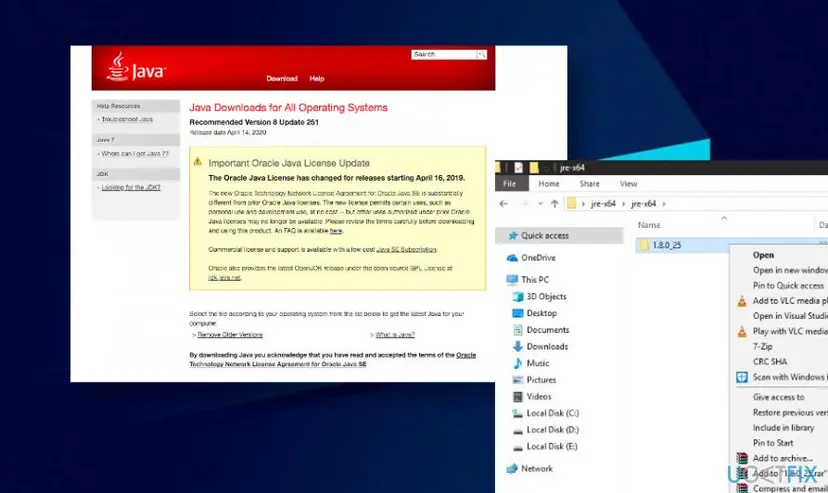
Task: Click the Properties checkmark icon in Explorer title bar
Action: (519, 167)
